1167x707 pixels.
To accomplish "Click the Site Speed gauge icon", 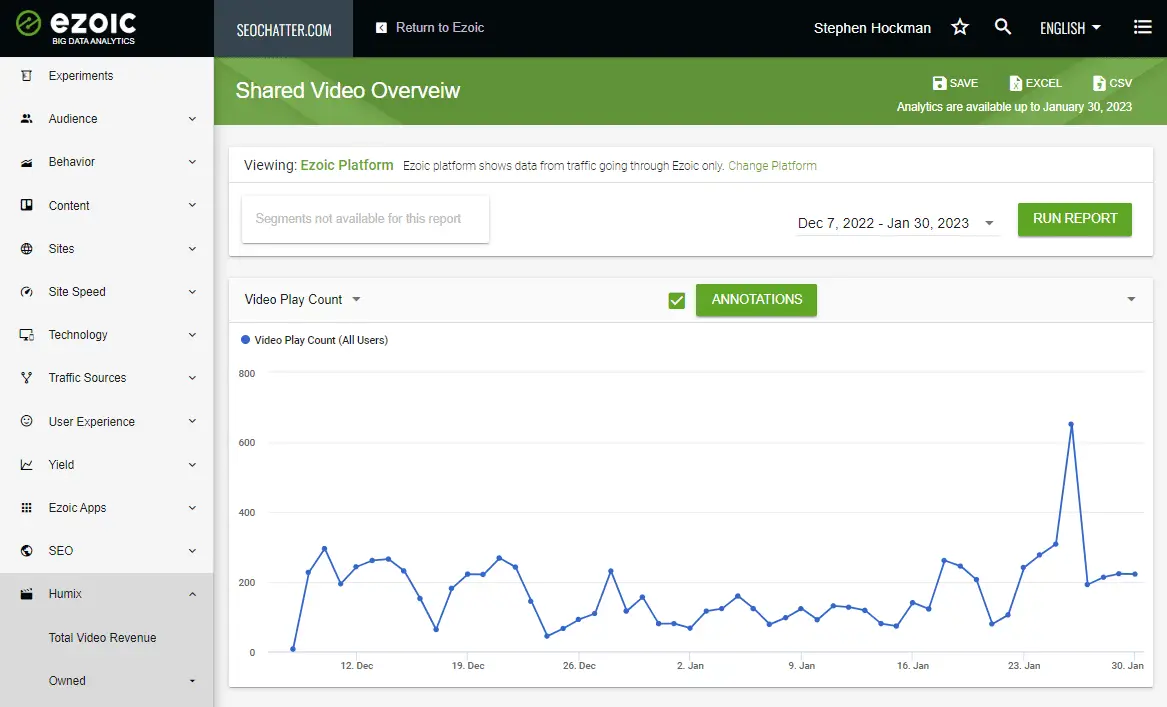I will (x=27, y=292).
